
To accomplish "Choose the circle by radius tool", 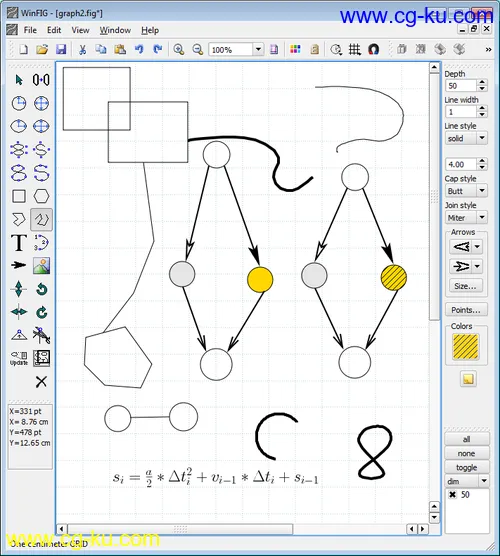I will [x=19, y=103].
